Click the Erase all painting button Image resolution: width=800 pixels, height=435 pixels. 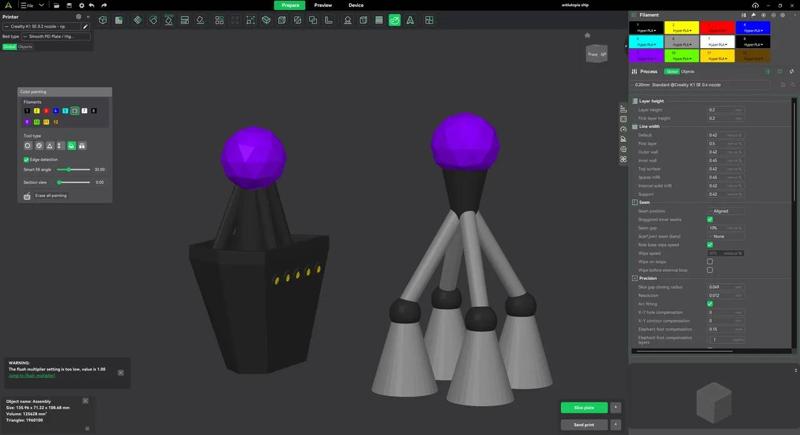(51, 196)
